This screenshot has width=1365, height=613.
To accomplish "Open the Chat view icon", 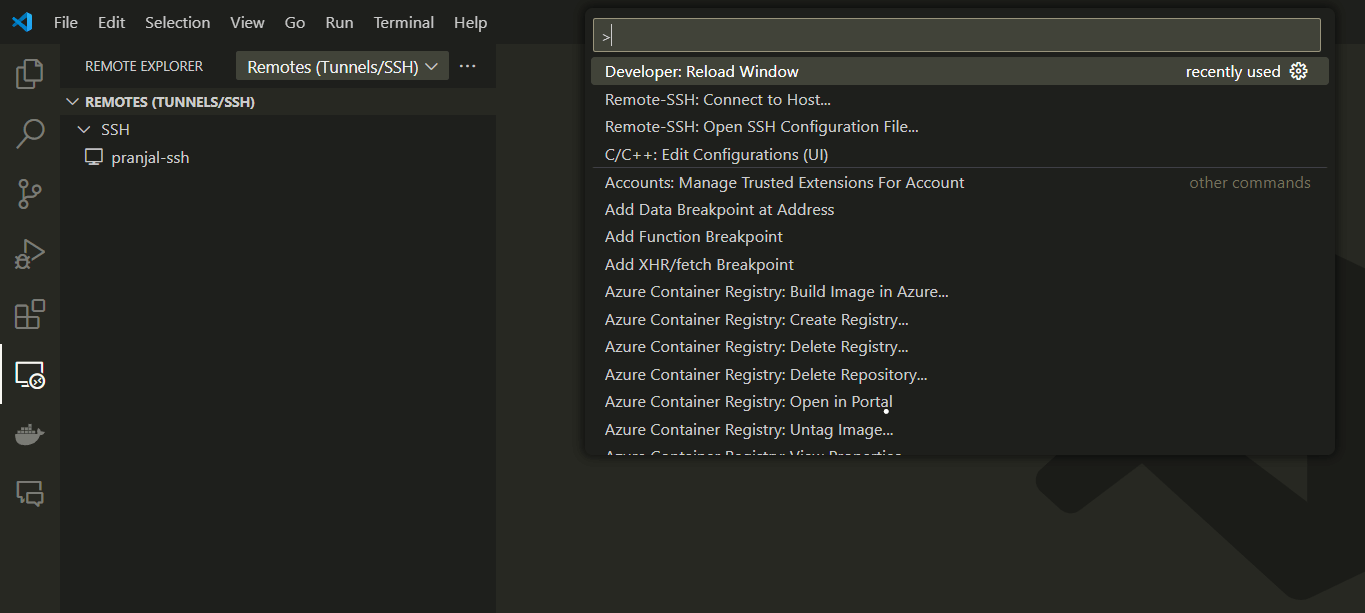I will pyautogui.click(x=30, y=493).
